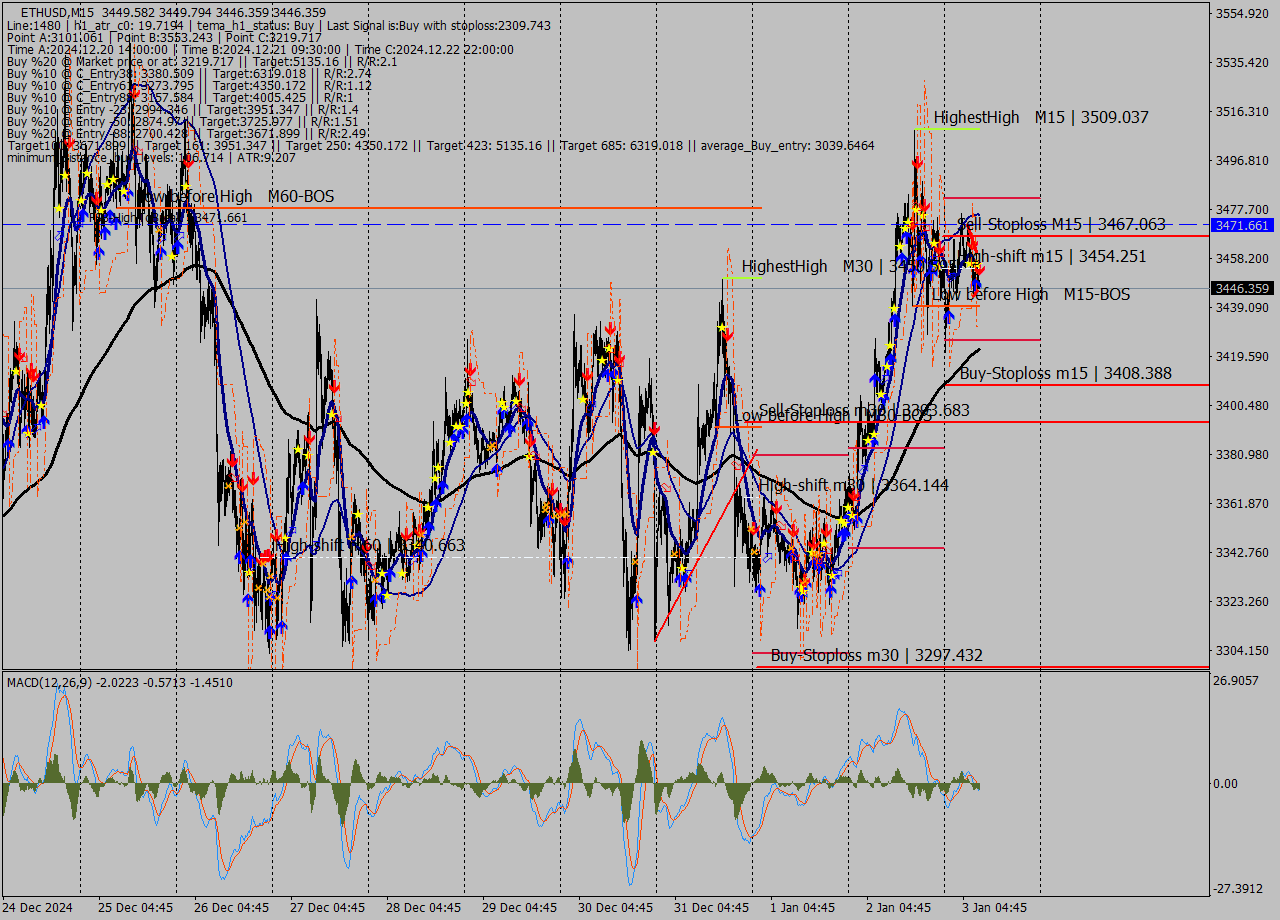The width and height of the screenshot is (1280, 920).
Task: Click the High-shift m30 | 3364.144 label
Action: coord(854,485)
